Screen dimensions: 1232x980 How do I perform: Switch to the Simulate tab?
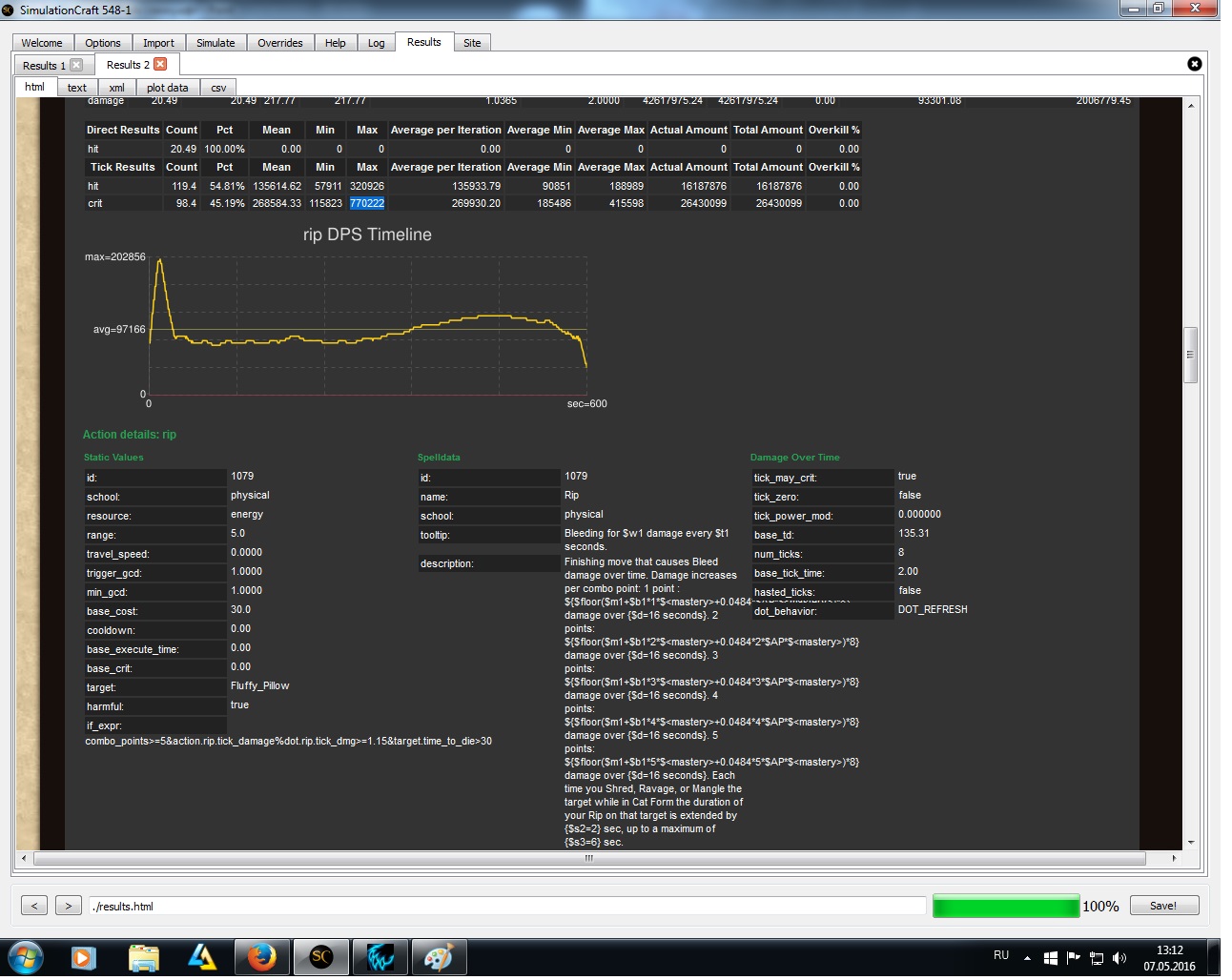(x=216, y=43)
